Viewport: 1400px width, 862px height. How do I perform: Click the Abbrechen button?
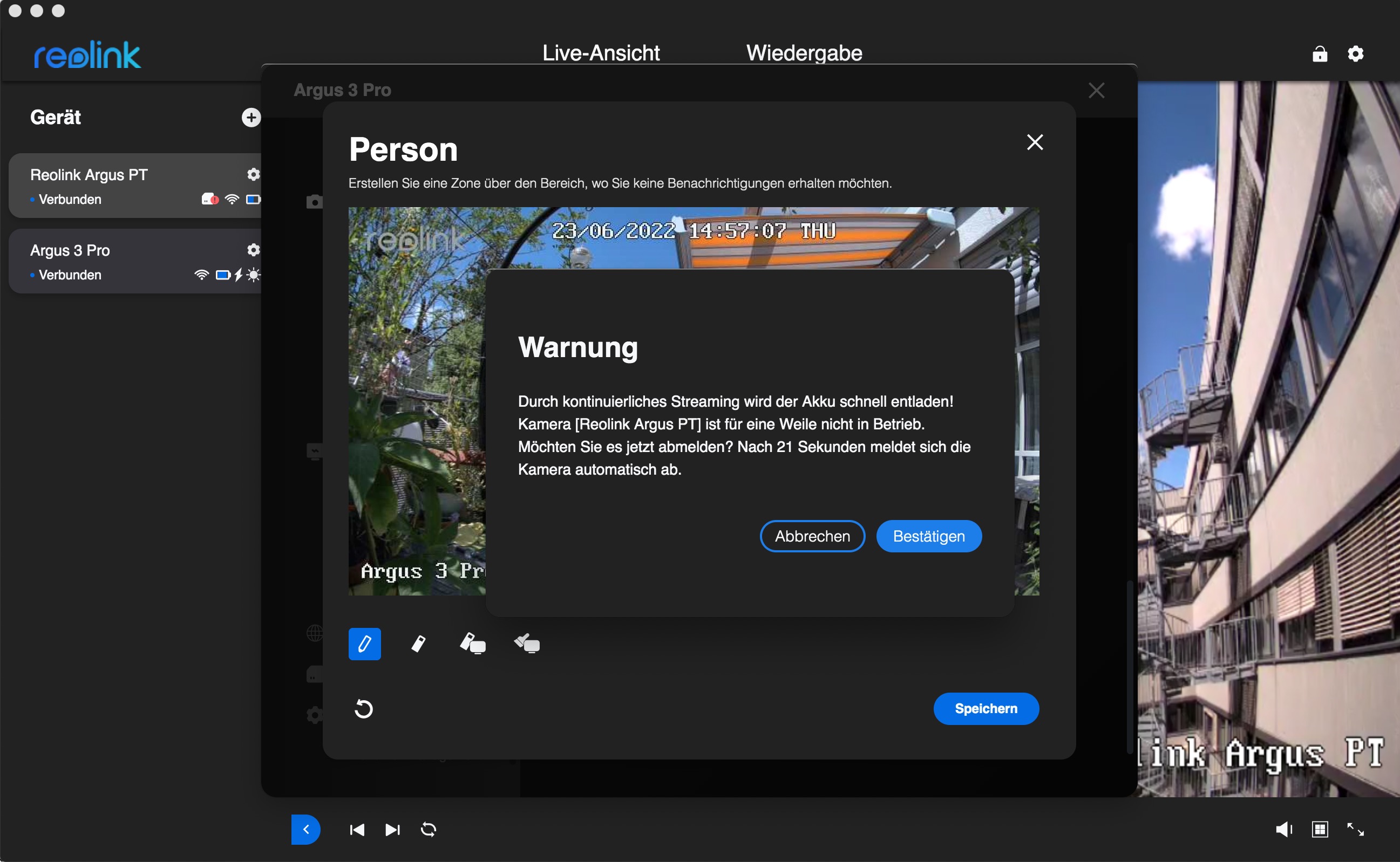[812, 536]
